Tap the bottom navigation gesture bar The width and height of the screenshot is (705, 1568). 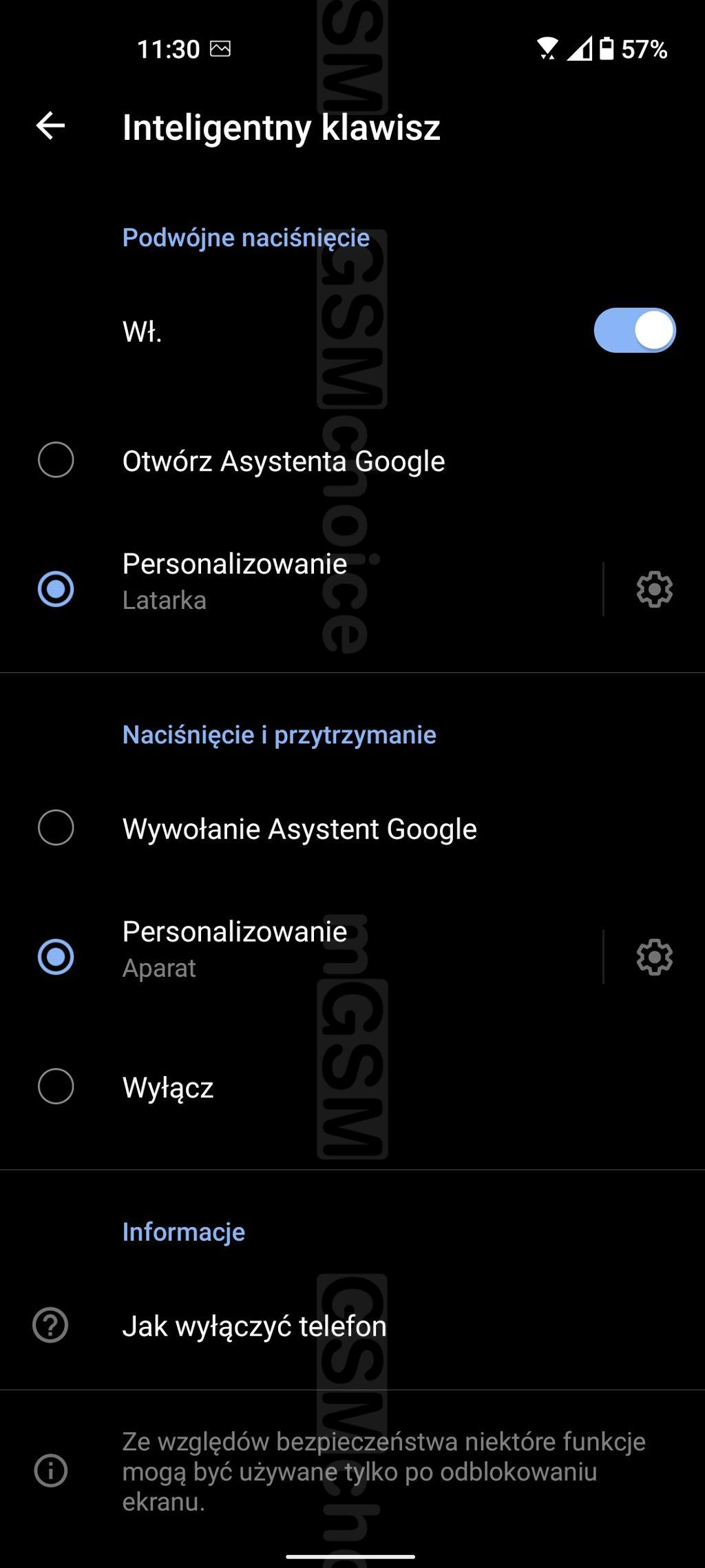350,1556
